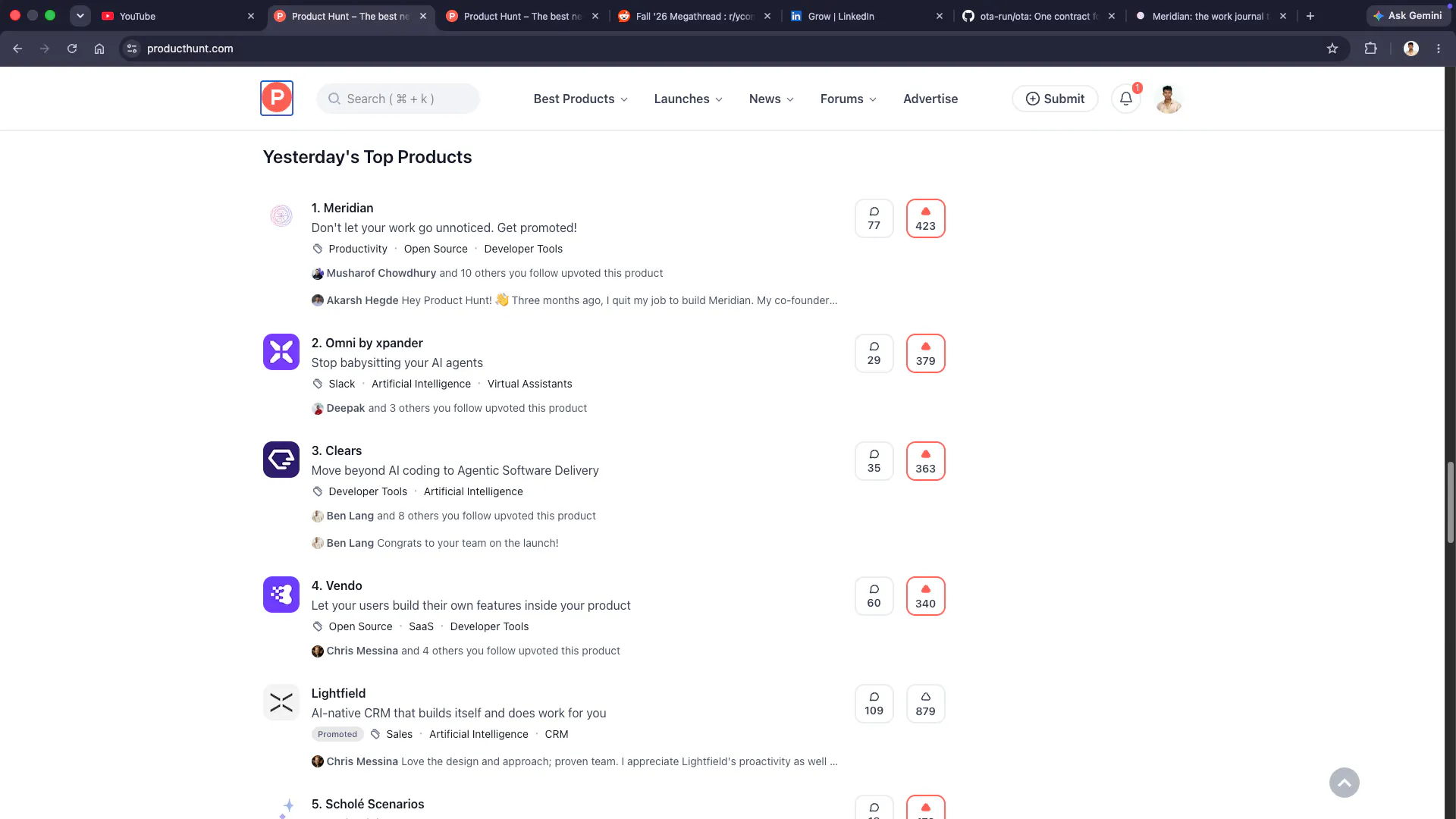
Task: Go back to the previous page
Action: tap(17, 49)
